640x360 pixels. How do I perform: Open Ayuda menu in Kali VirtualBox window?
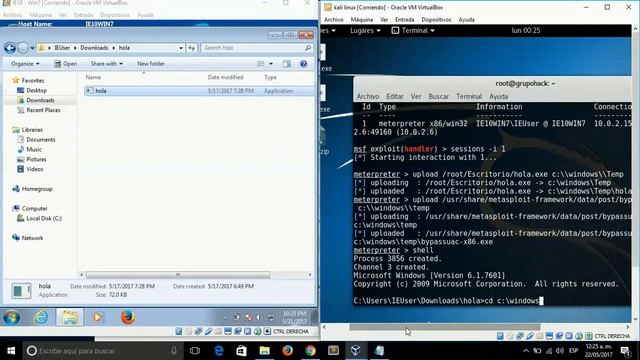(x=466, y=20)
